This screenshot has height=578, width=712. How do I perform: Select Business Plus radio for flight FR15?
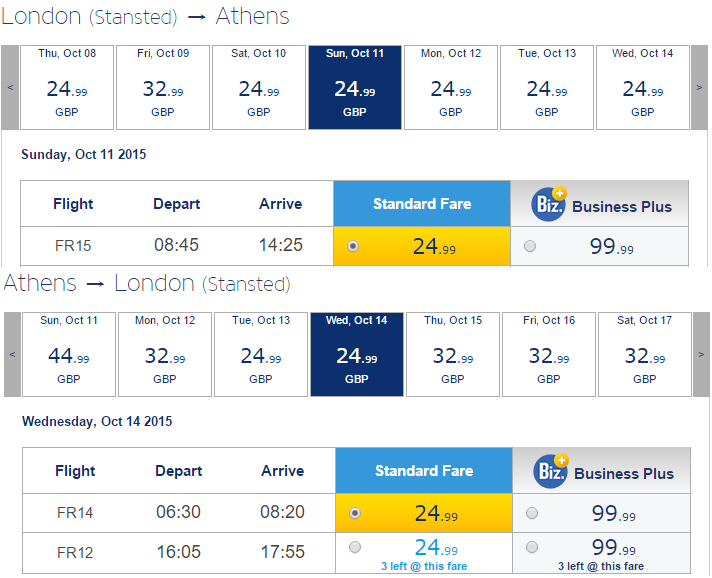(x=530, y=246)
